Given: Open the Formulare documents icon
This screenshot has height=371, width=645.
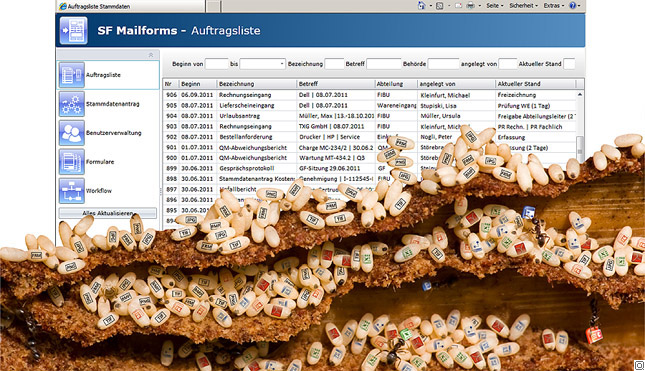Looking at the screenshot, I should tap(72, 162).
